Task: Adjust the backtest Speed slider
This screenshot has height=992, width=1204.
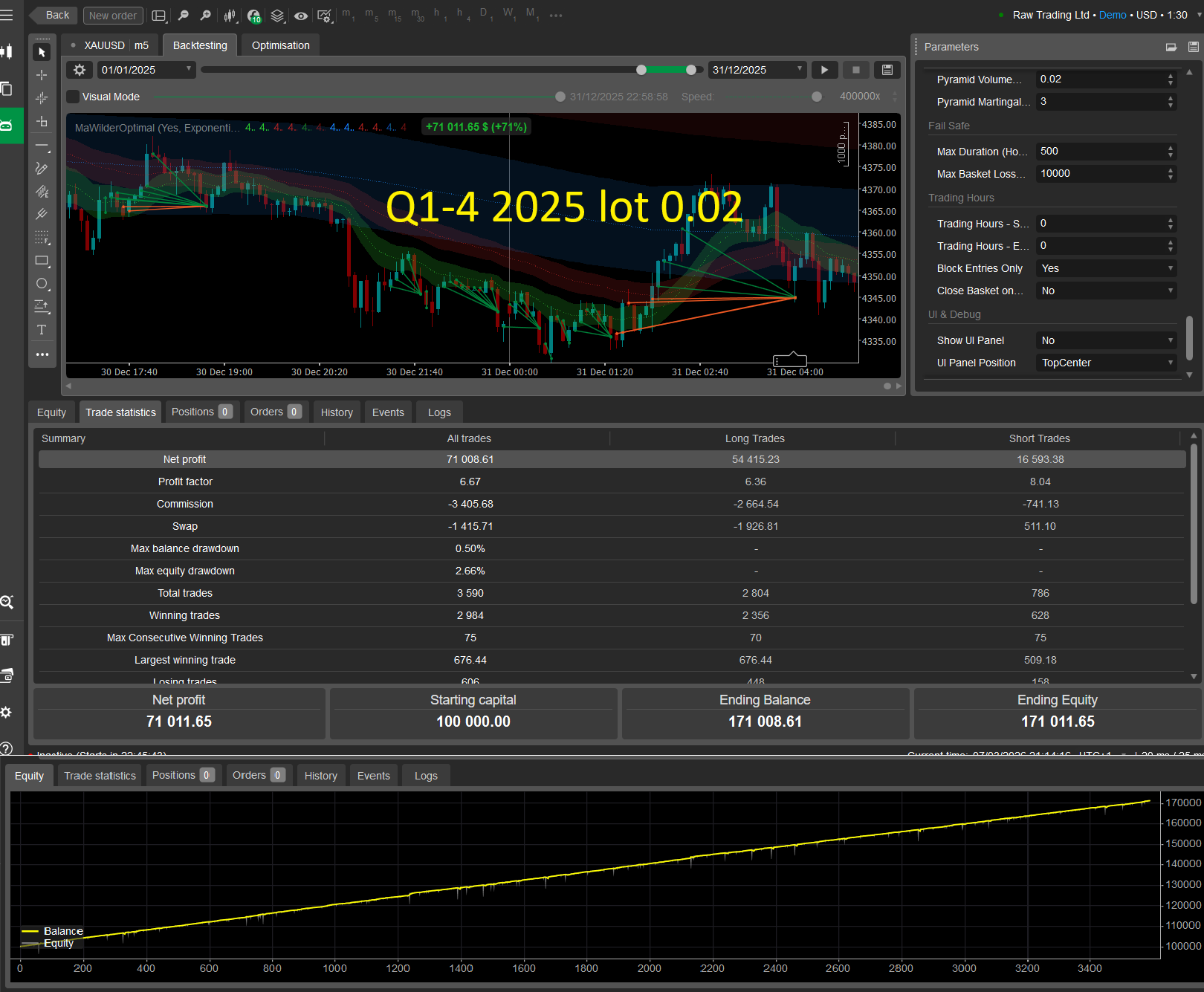Action: (x=816, y=96)
